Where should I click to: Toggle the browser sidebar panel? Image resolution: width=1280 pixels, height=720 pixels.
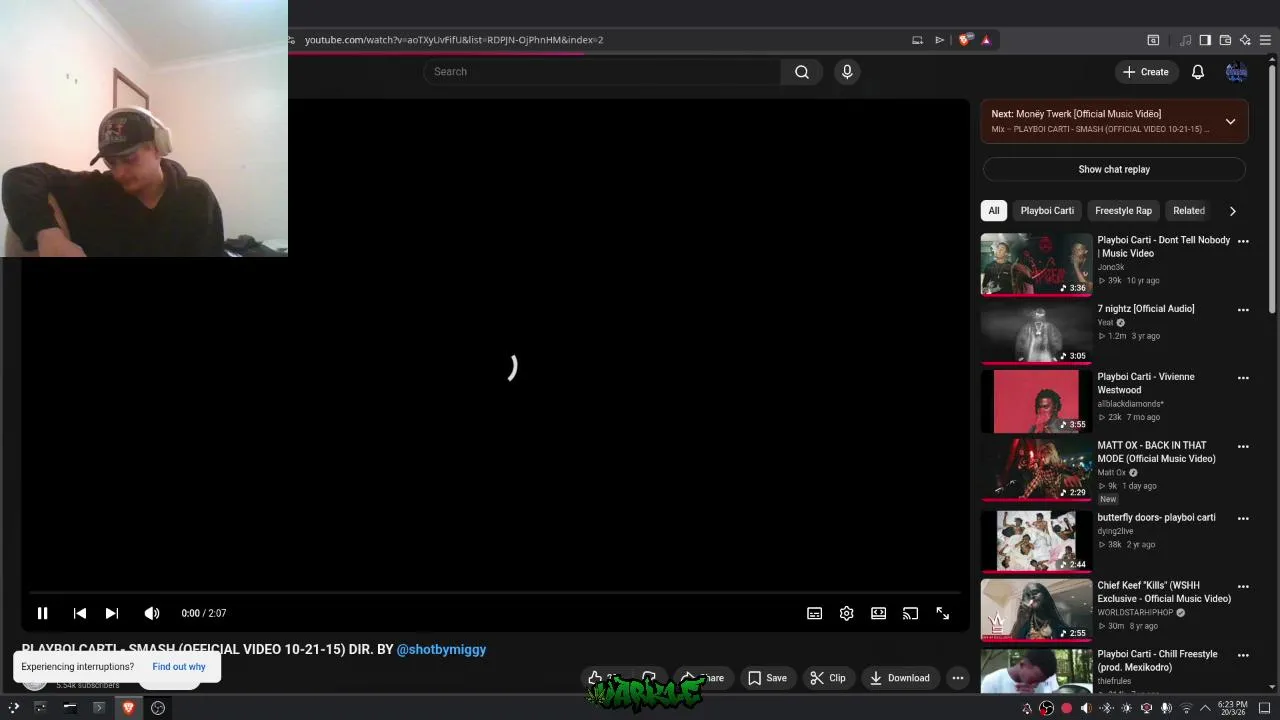[1205, 40]
